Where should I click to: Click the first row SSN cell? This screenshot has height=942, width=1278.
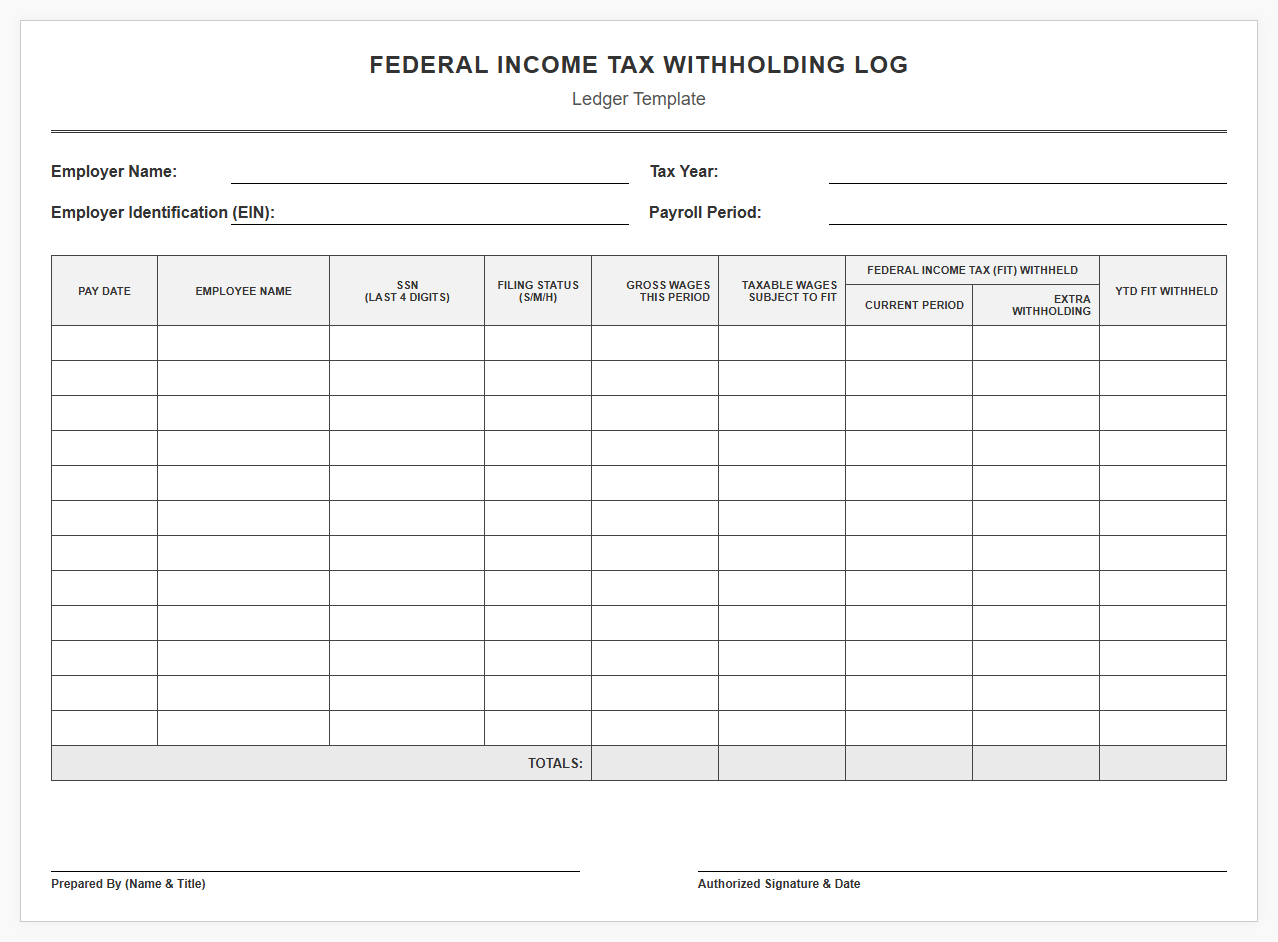[x=407, y=343]
